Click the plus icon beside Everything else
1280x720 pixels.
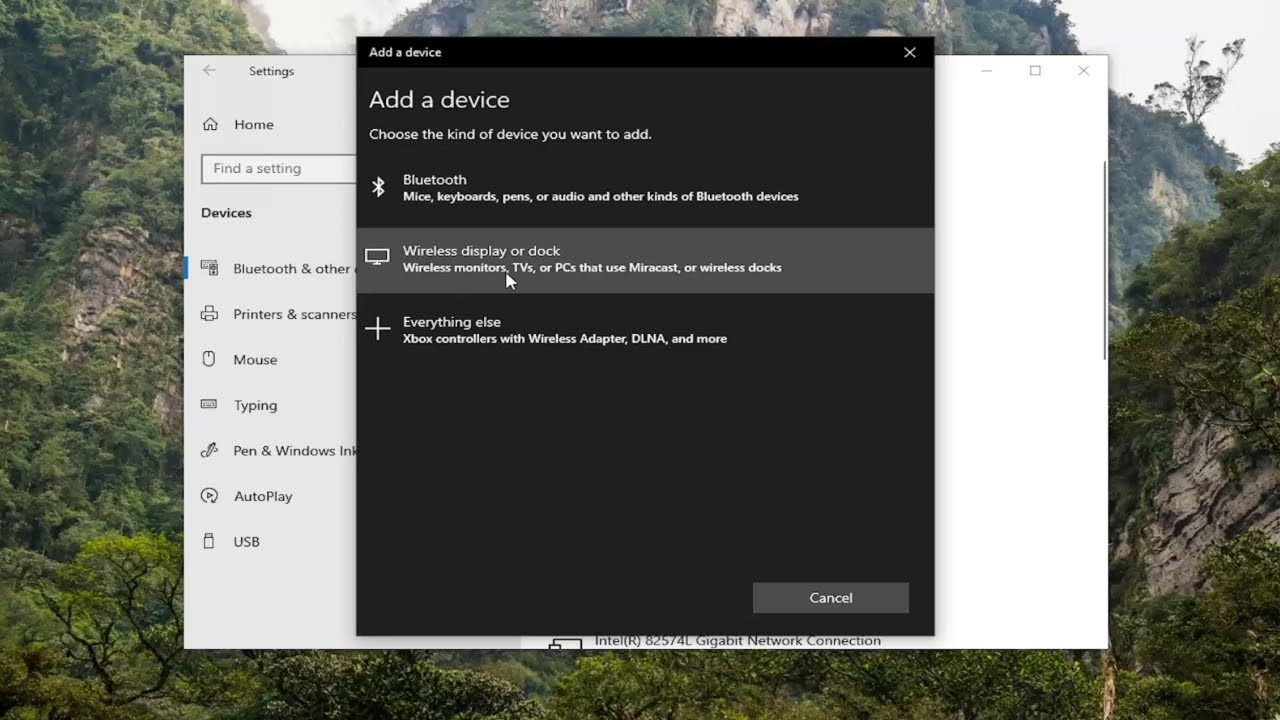[x=378, y=328]
